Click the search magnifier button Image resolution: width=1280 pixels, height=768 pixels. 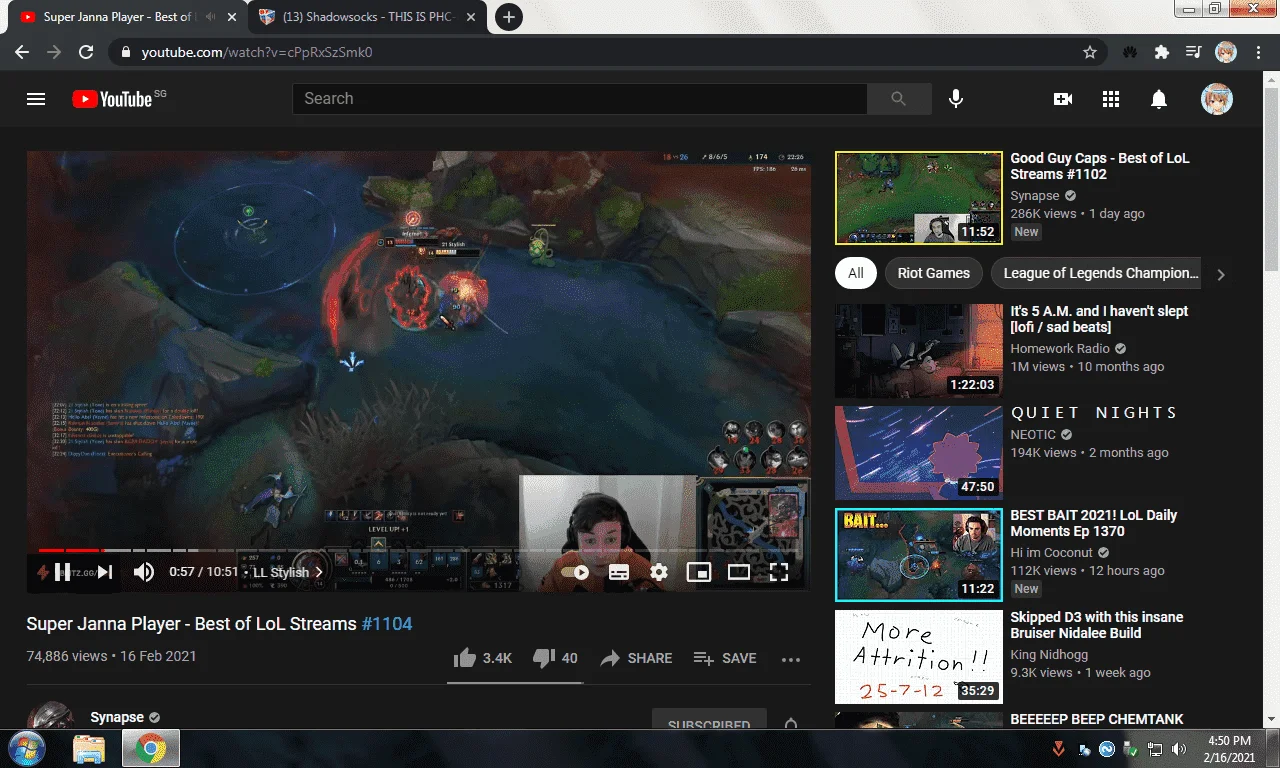899,99
